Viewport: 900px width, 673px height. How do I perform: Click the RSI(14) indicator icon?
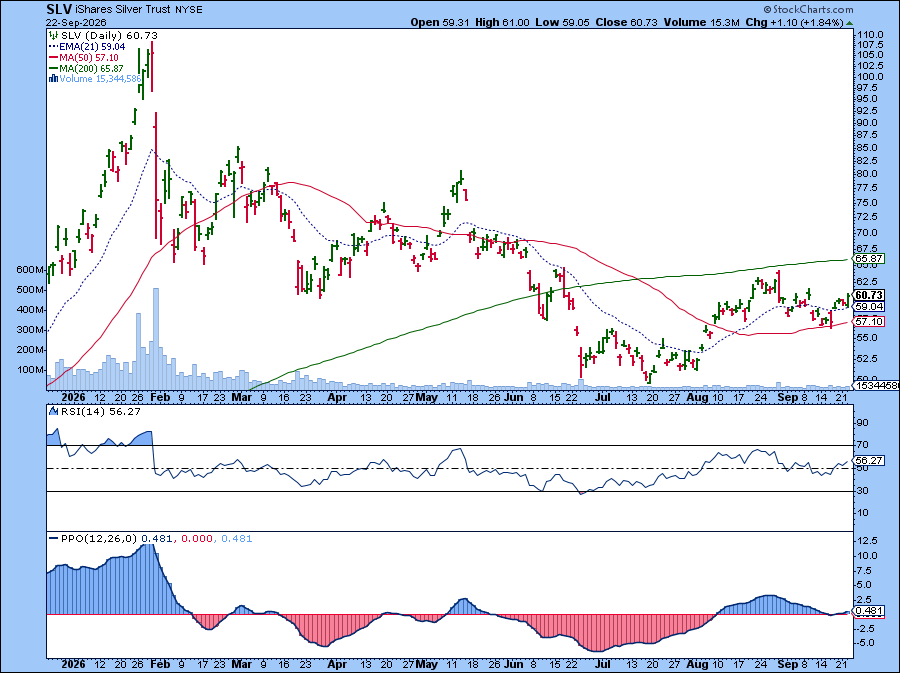pyautogui.click(x=53, y=411)
